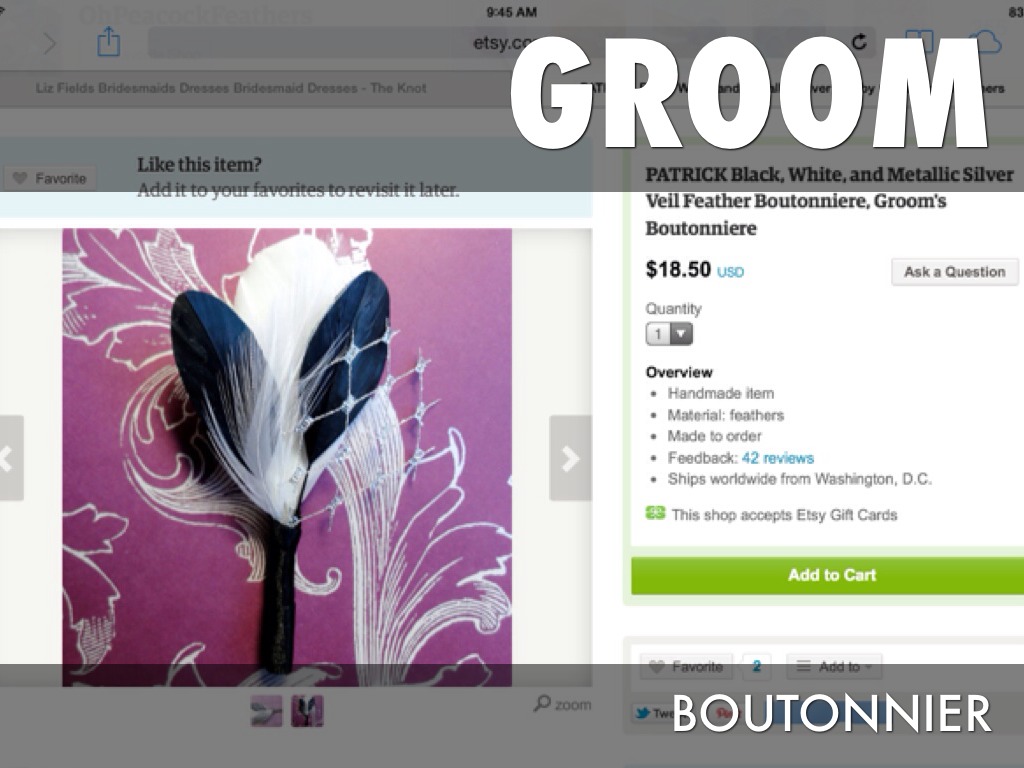The width and height of the screenshot is (1024, 768).
Task: Toggle Favorite heart below Add to Cart
Action: 686,667
